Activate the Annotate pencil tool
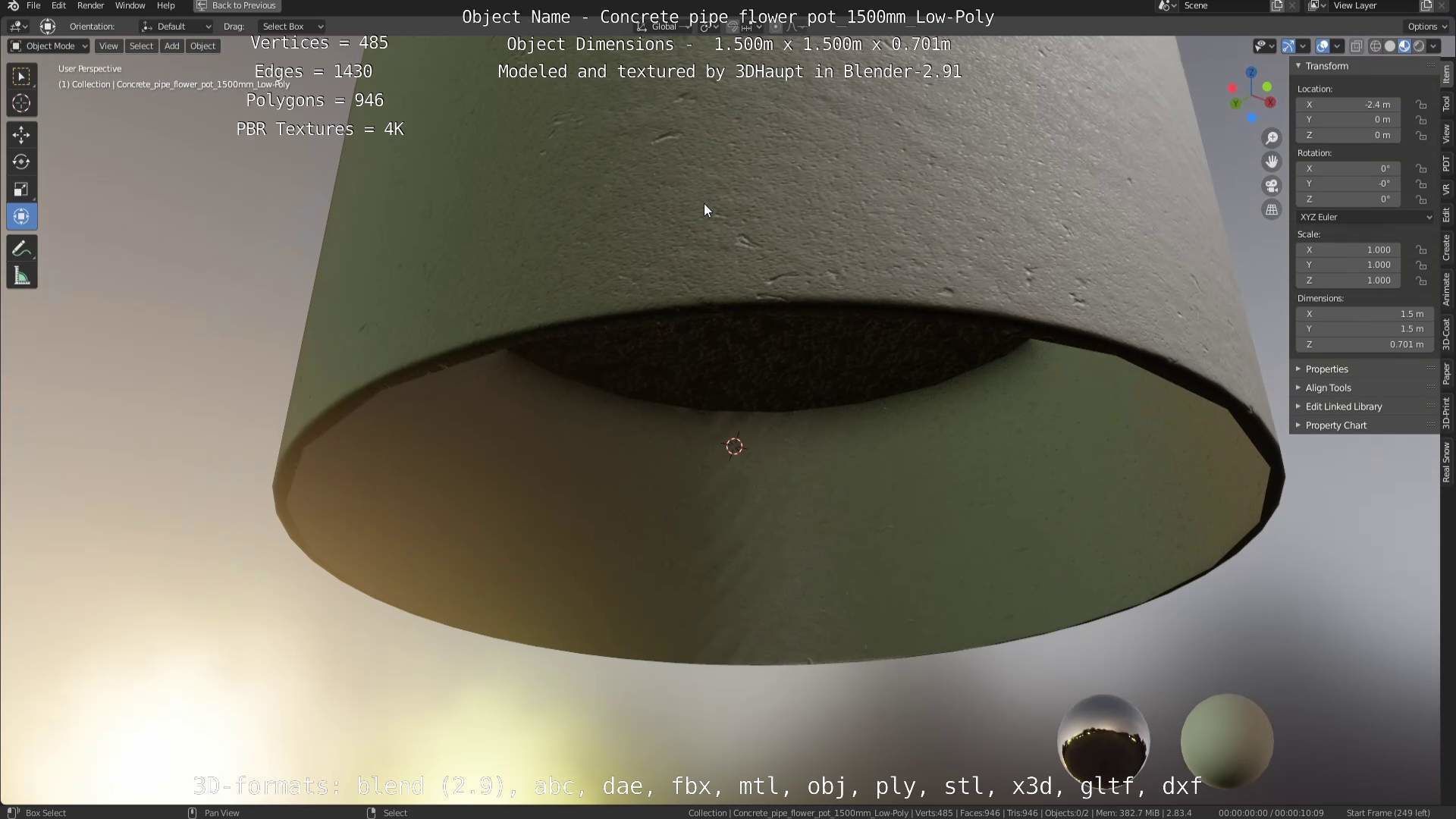1456x819 pixels. point(21,249)
